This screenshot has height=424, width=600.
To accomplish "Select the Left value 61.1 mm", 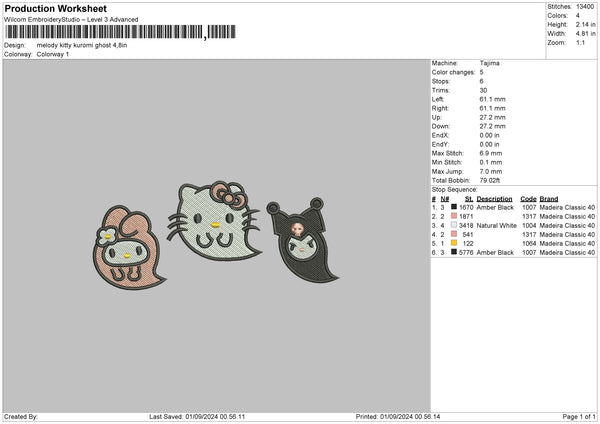I will 492,99.
